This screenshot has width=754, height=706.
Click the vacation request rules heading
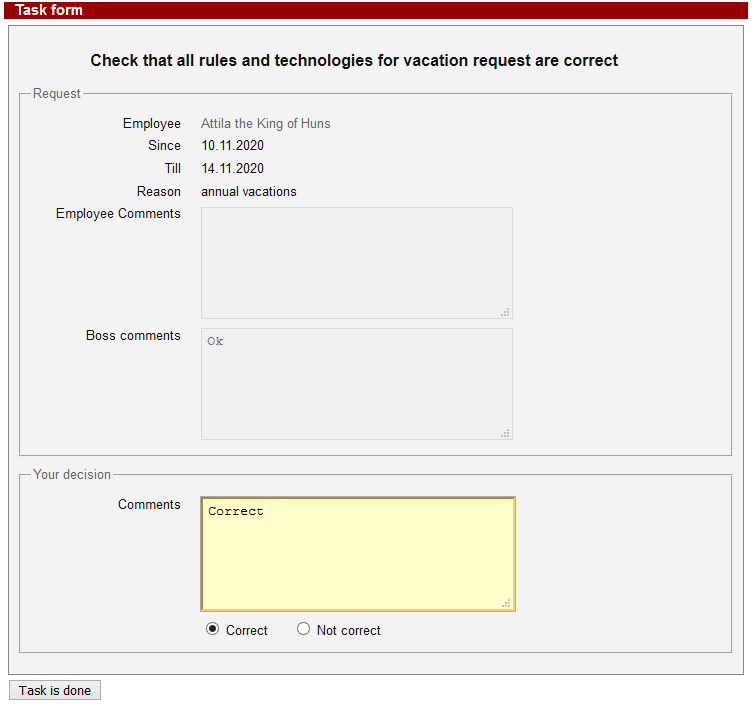pyautogui.click(x=354, y=61)
